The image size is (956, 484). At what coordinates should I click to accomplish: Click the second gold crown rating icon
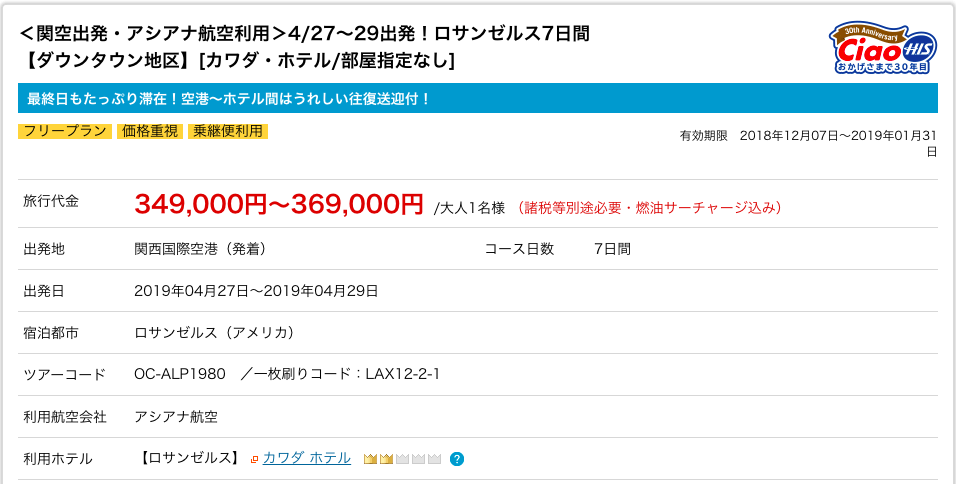click(x=386, y=459)
